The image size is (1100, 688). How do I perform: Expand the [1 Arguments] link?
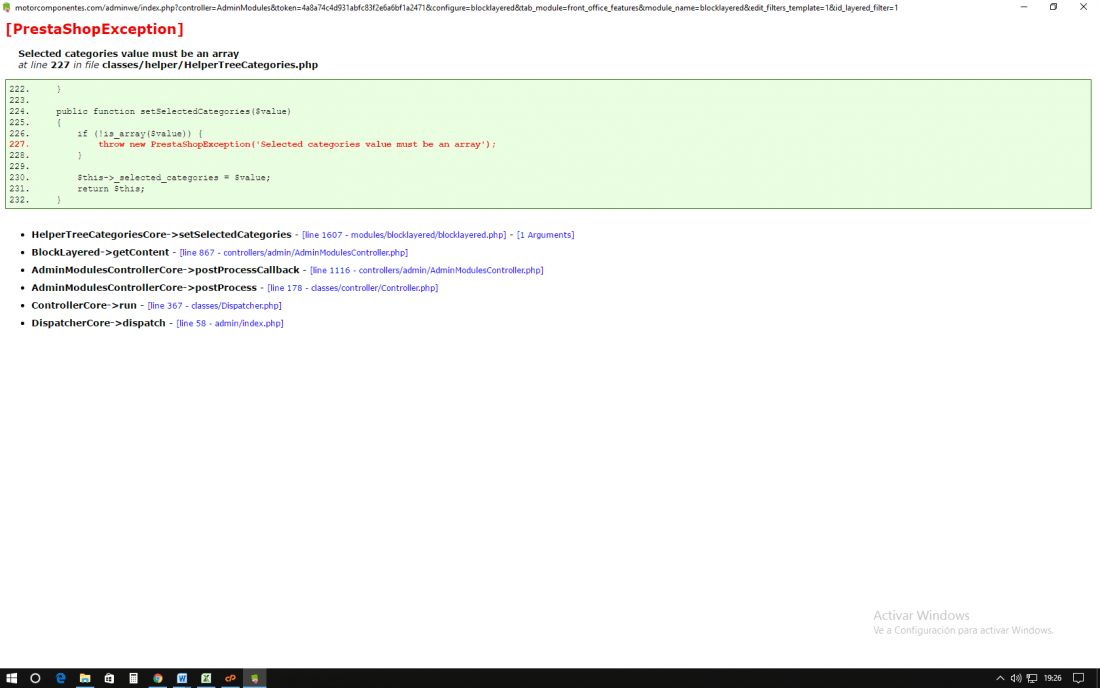(545, 235)
